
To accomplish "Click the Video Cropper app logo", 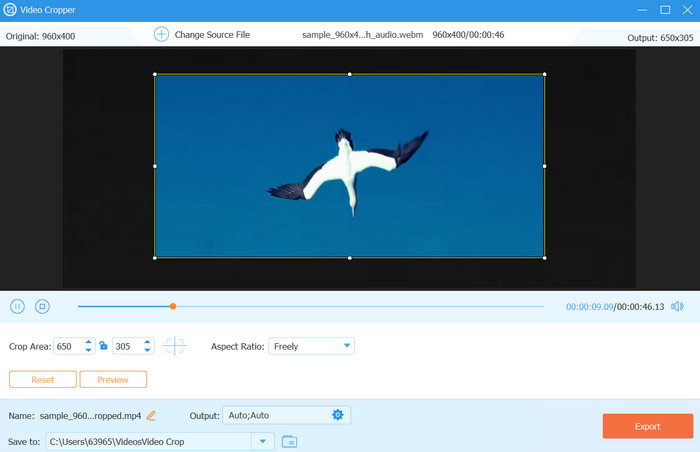I will (x=10, y=10).
